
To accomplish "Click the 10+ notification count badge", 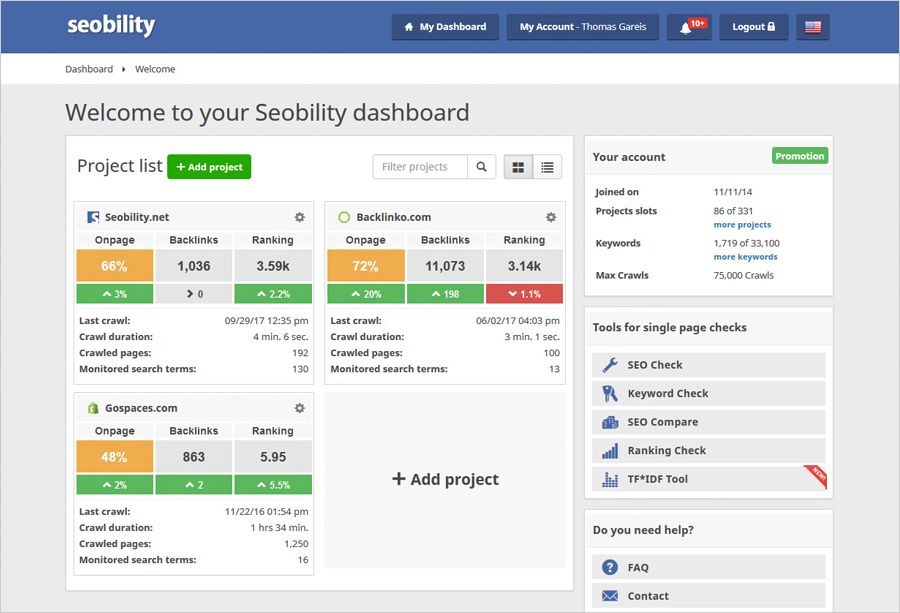I will click(698, 24).
